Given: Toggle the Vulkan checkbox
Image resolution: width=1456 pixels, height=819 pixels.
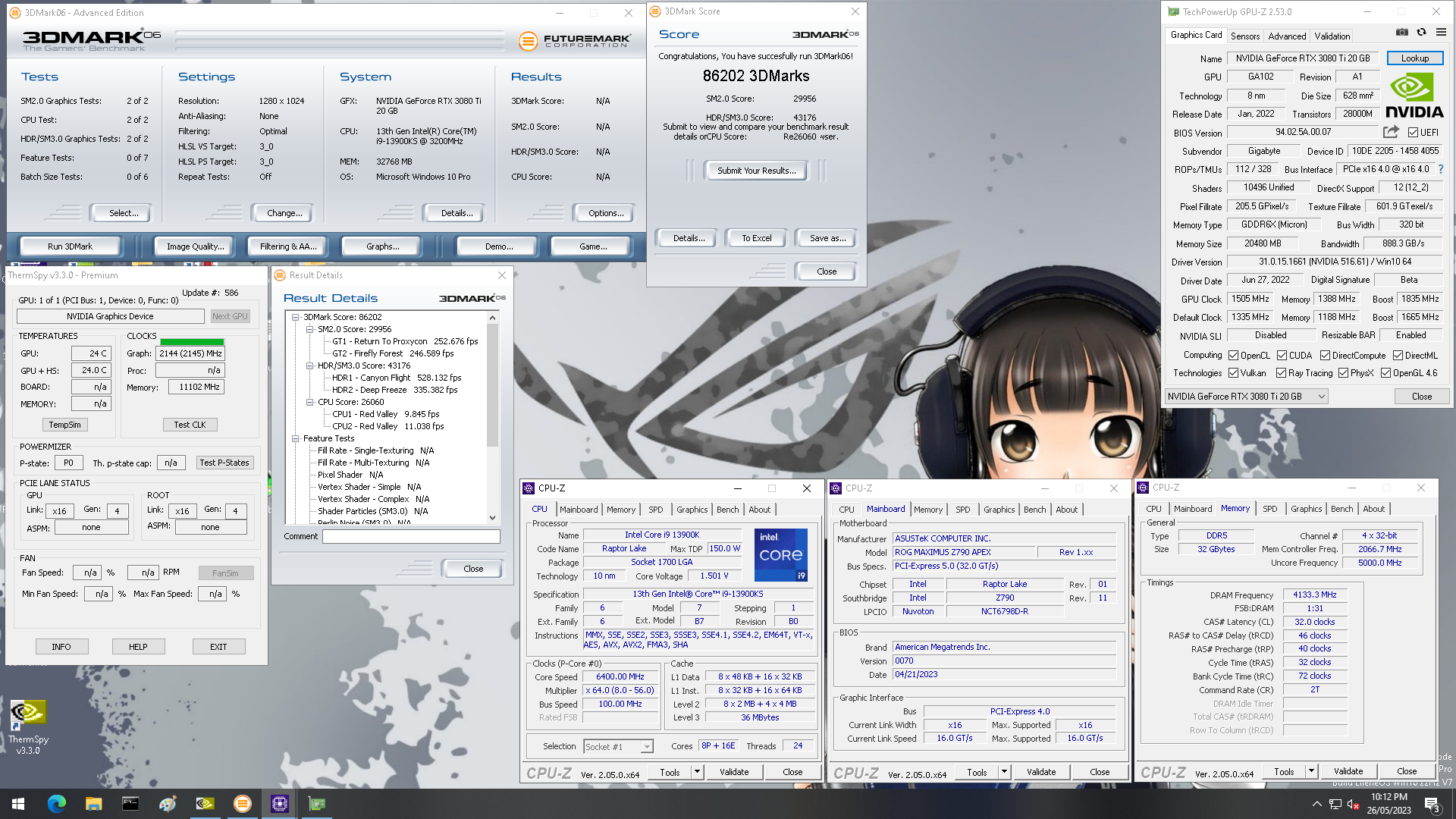Looking at the screenshot, I should (x=1233, y=373).
